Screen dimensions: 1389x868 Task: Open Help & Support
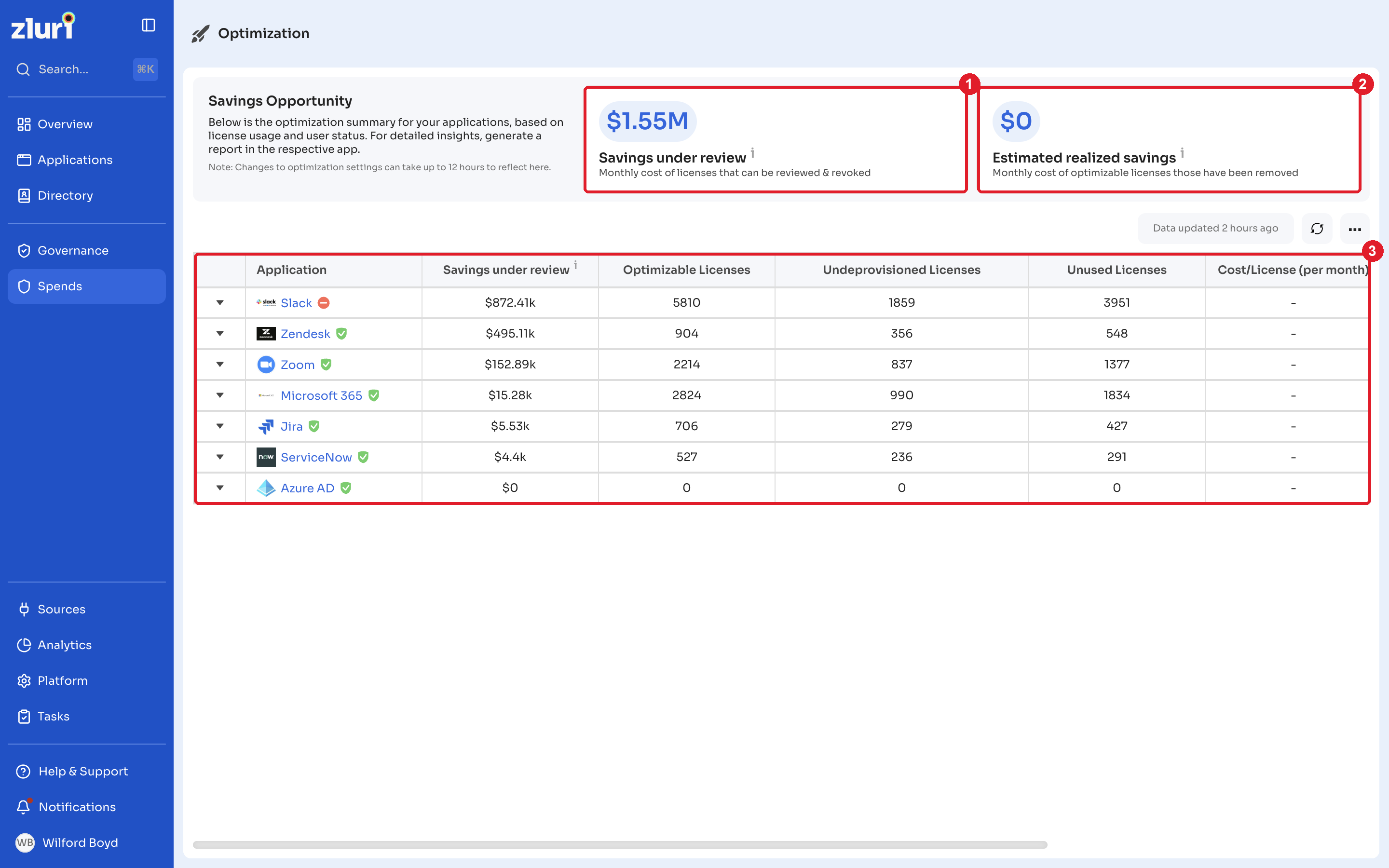click(x=87, y=771)
